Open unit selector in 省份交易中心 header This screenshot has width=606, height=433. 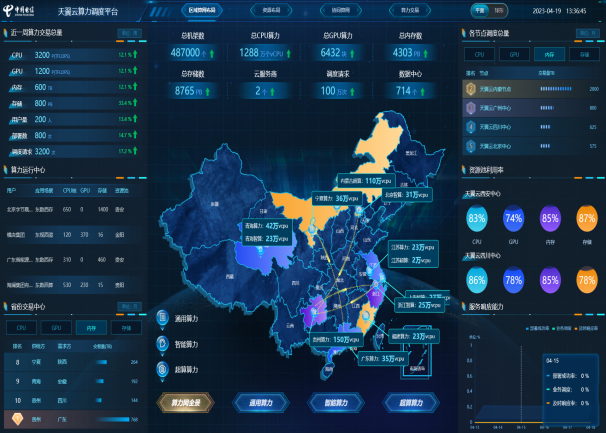pos(129,307)
